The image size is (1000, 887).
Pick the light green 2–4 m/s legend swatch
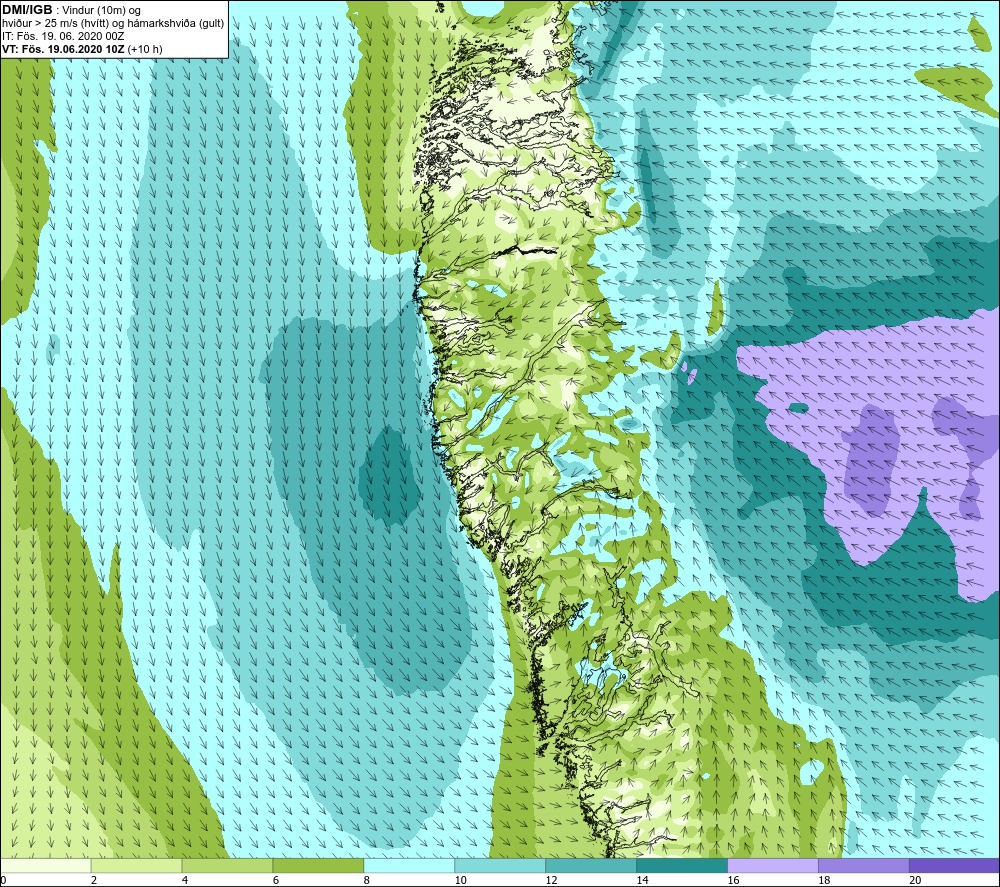click(136, 865)
